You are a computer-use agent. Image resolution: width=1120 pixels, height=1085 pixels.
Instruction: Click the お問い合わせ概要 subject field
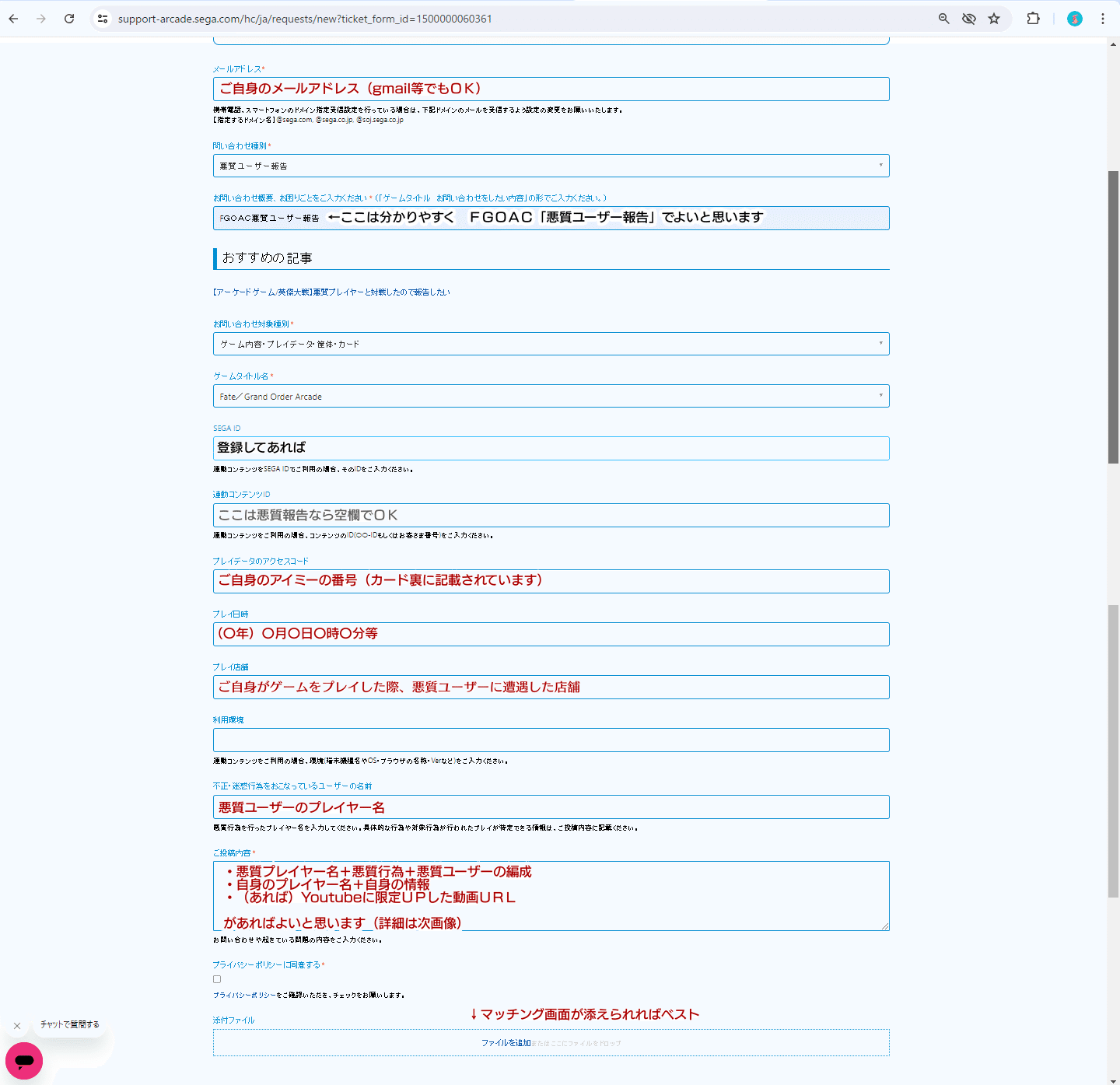click(x=551, y=218)
